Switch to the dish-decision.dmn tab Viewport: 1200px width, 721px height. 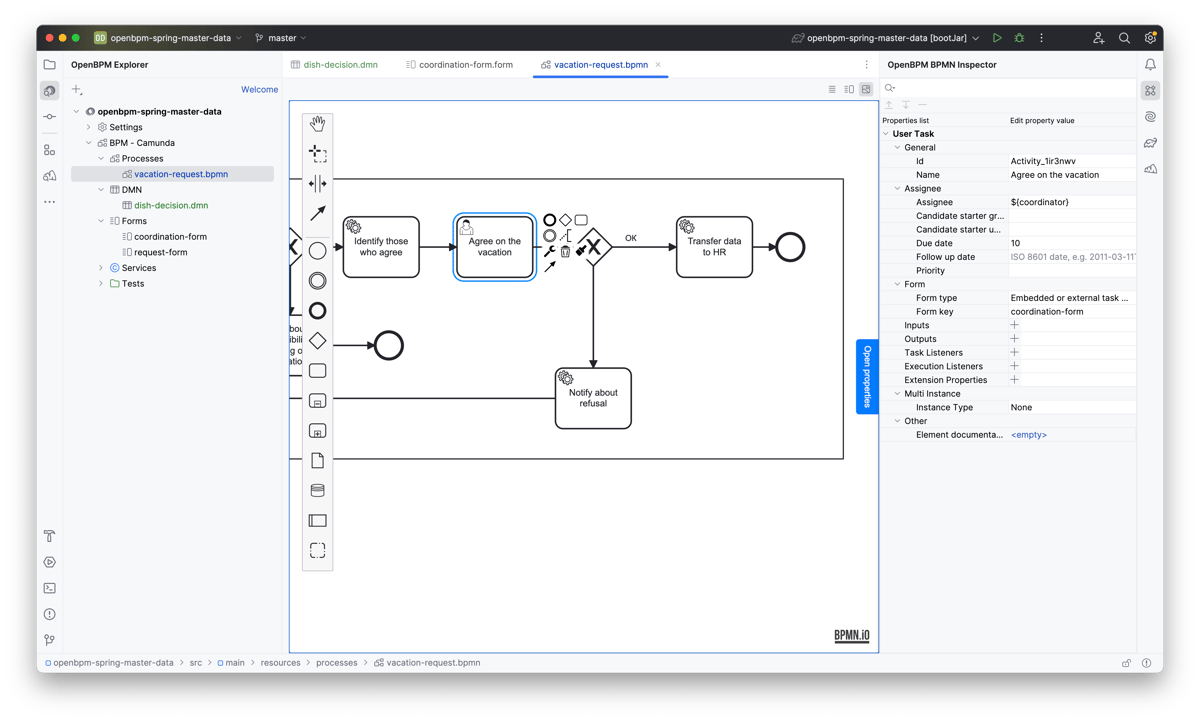pyautogui.click(x=340, y=65)
